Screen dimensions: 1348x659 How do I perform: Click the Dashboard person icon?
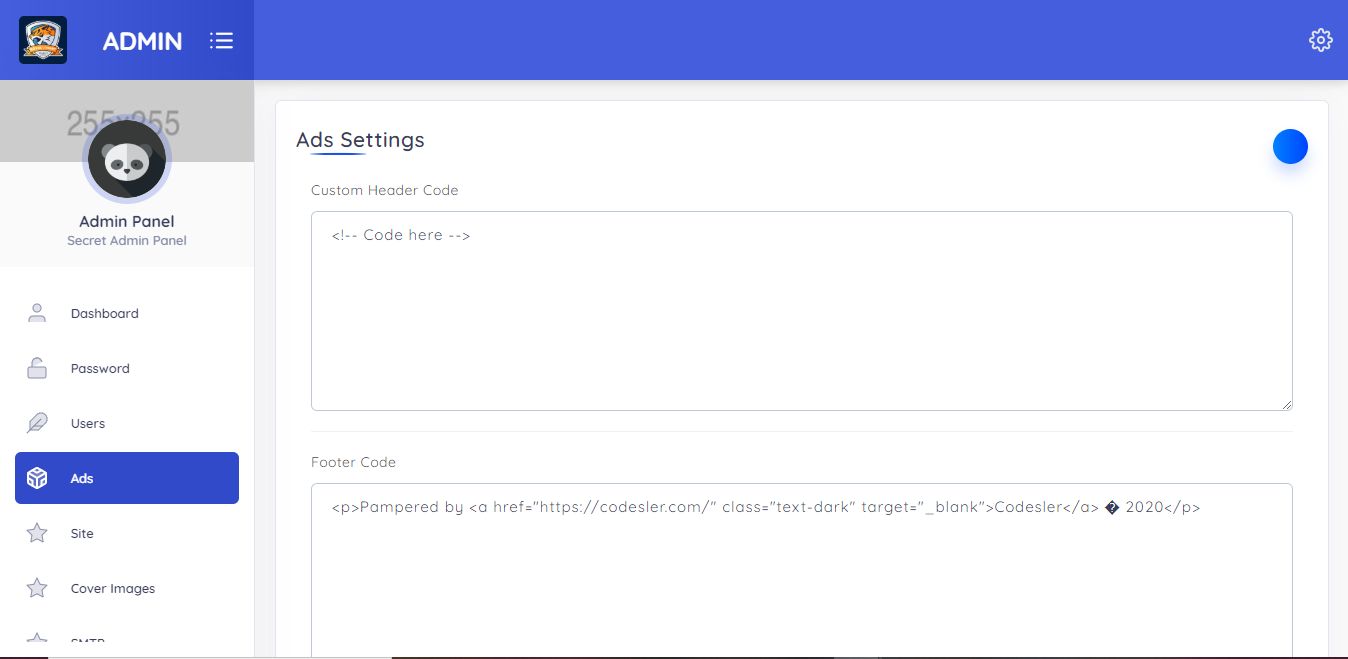click(37, 313)
